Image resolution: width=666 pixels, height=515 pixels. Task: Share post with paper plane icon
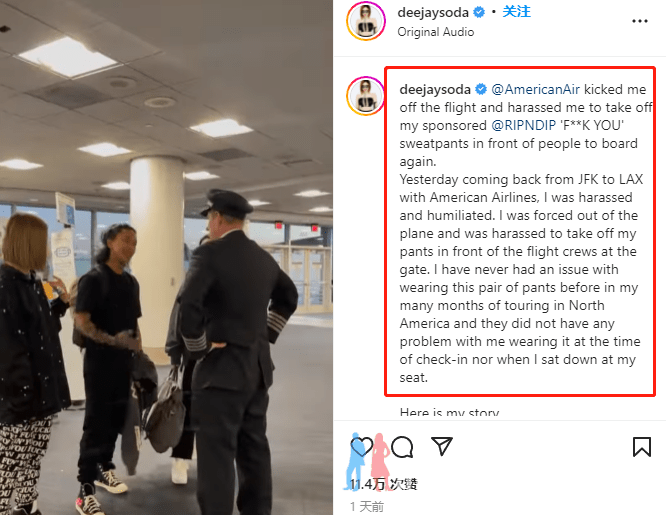click(442, 446)
